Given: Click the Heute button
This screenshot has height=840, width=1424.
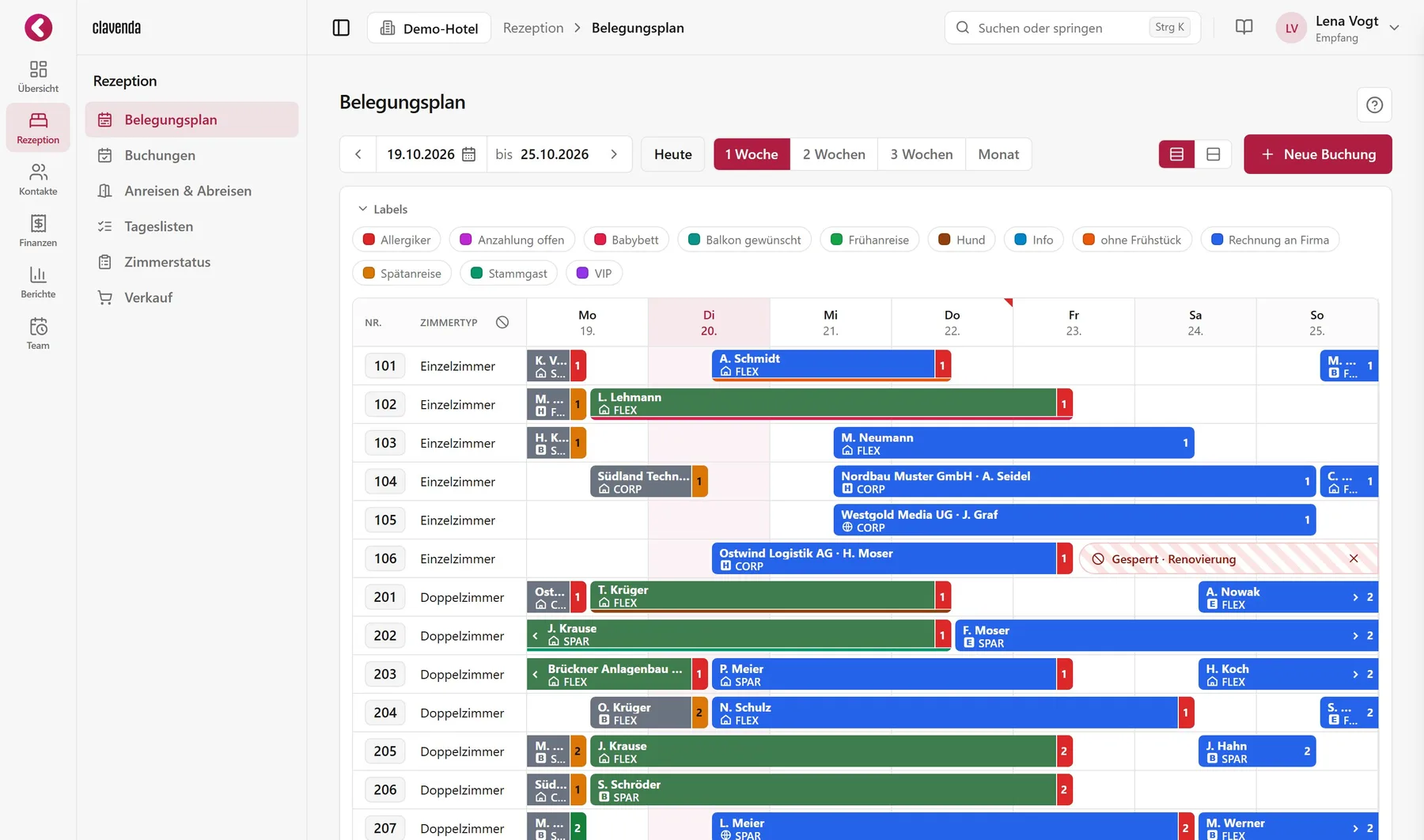Looking at the screenshot, I should [x=673, y=154].
